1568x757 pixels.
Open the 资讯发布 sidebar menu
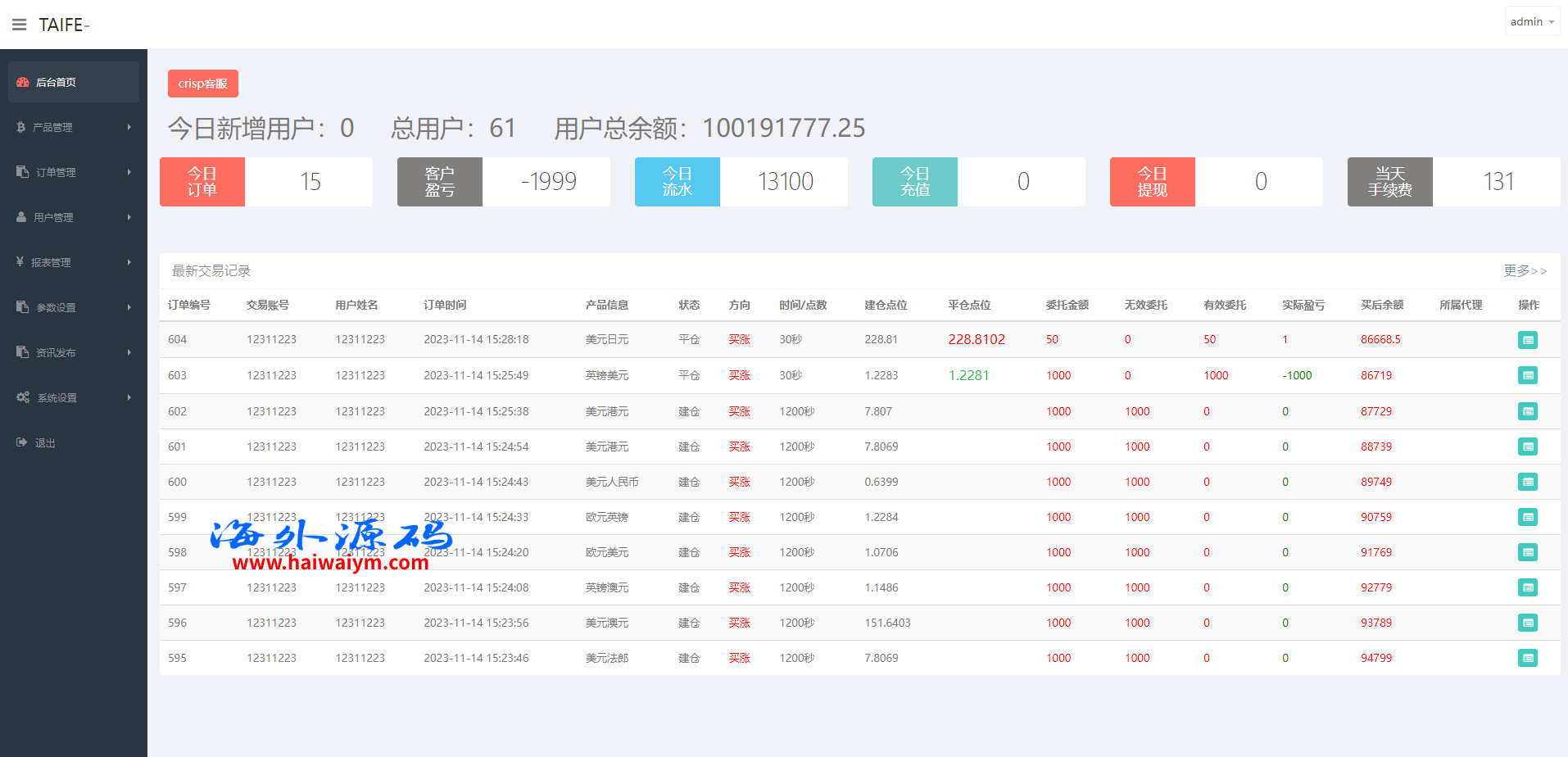click(72, 352)
